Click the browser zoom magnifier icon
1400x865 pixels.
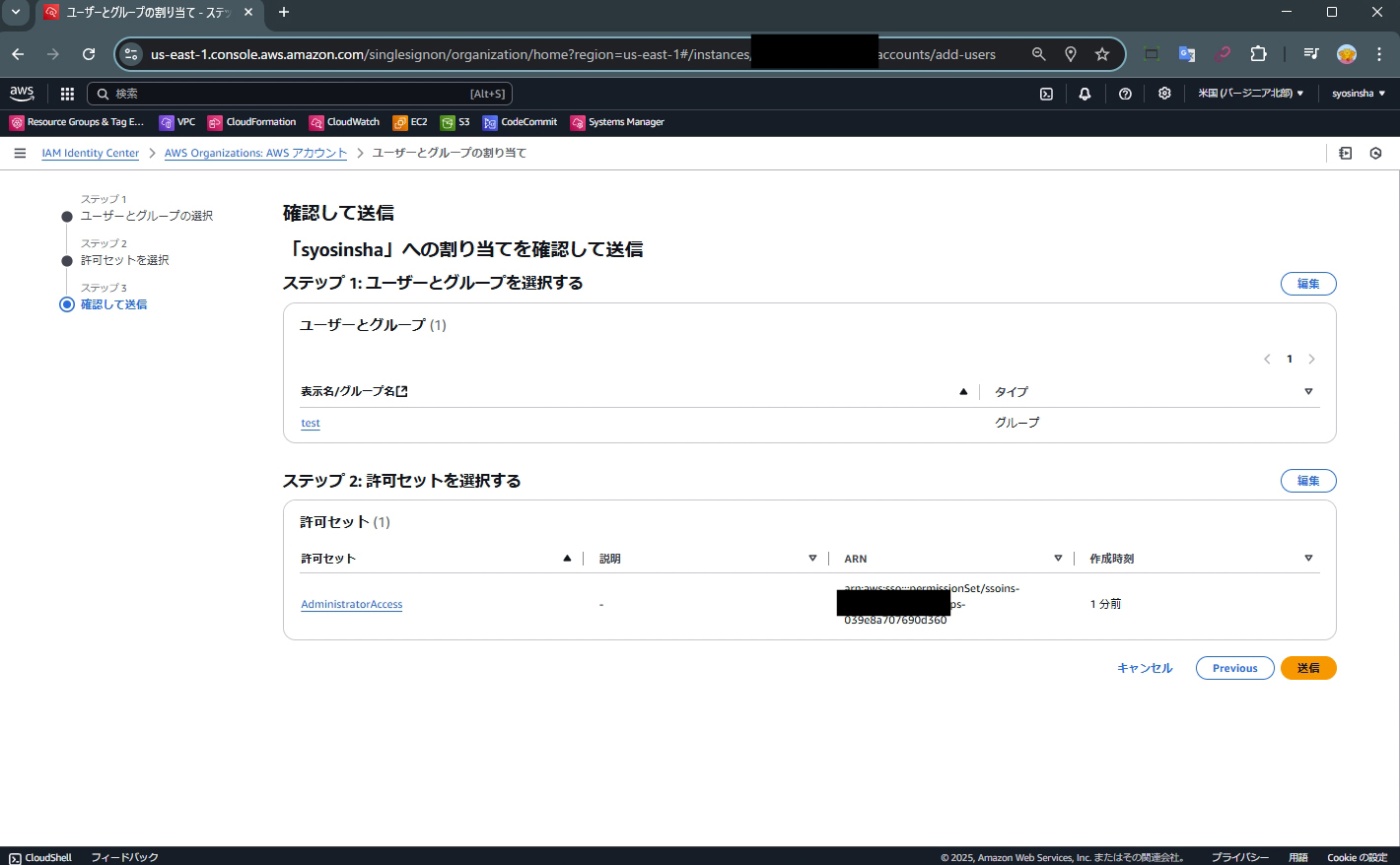click(1039, 54)
